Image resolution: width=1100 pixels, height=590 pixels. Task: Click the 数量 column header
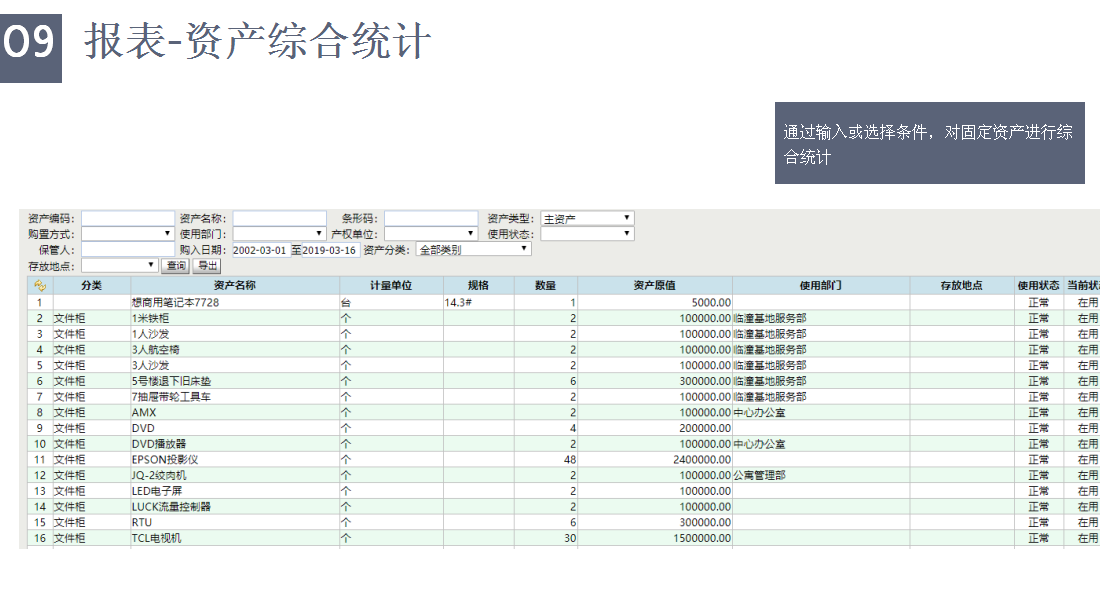coord(545,286)
